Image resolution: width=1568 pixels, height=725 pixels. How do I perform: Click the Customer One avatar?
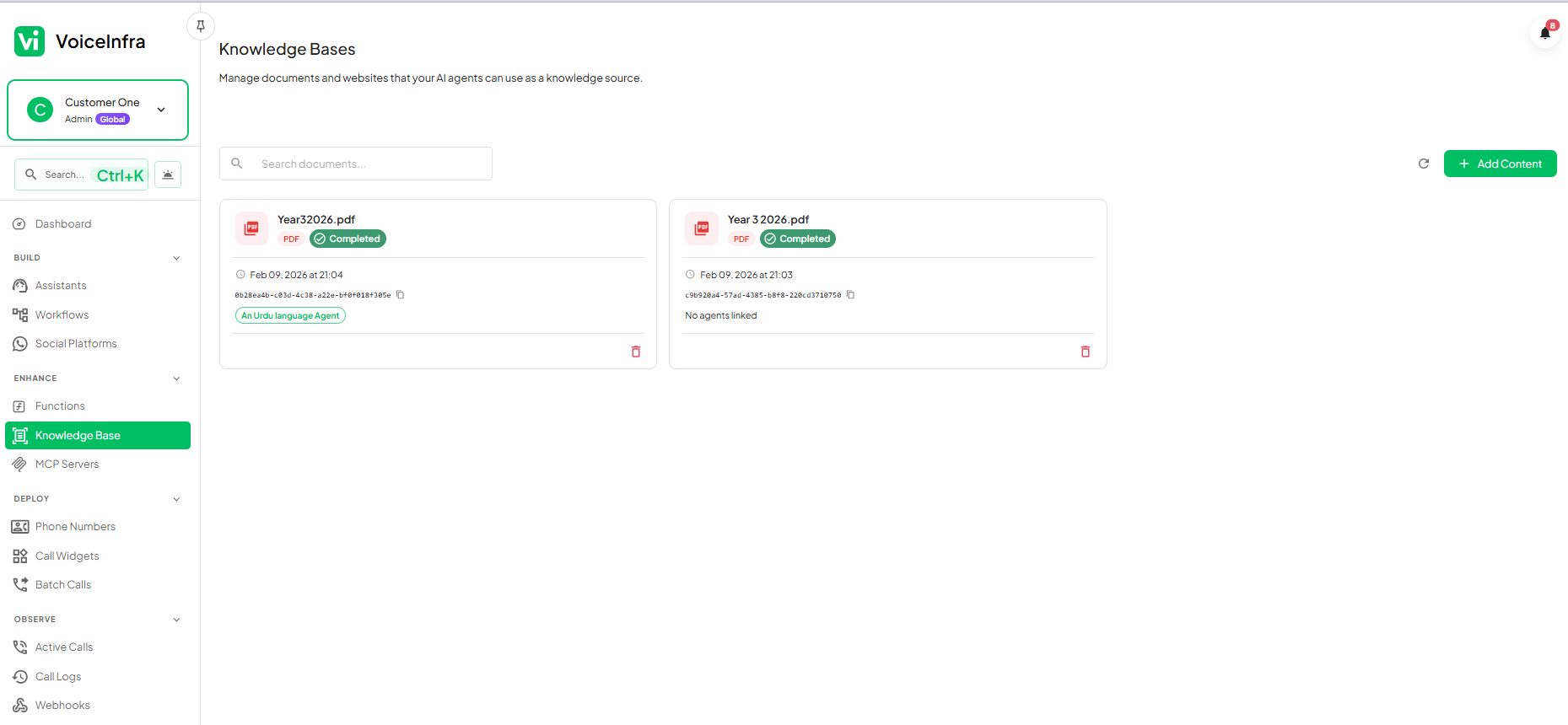(x=40, y=110)
